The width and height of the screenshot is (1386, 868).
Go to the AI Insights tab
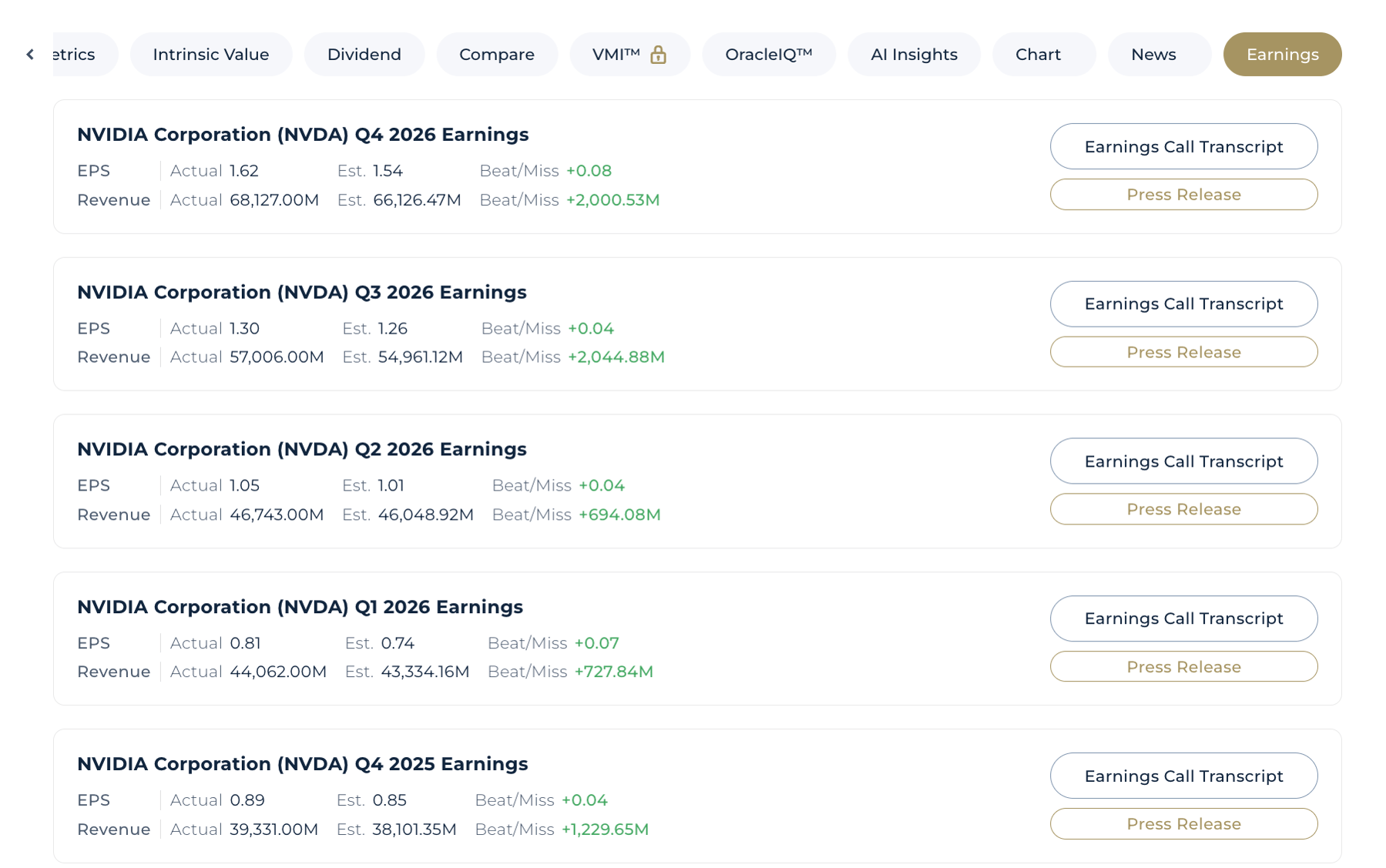pos(913,55)
